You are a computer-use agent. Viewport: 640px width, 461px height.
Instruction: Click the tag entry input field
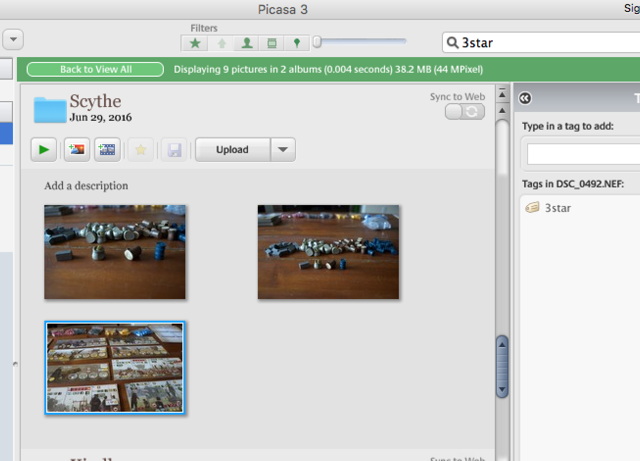584,154
